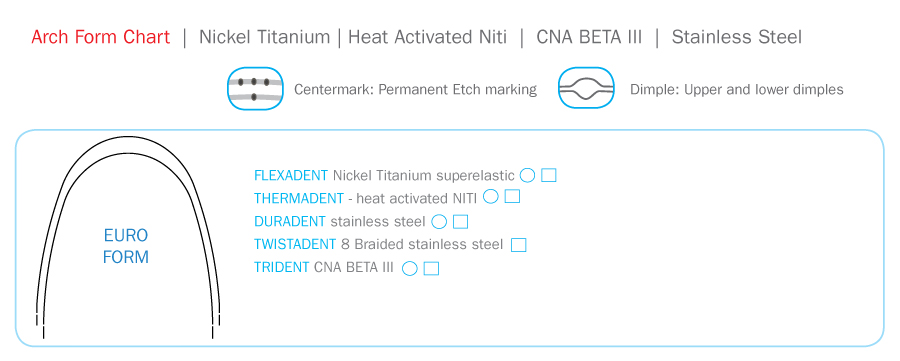Image resolution: width=900 pixels, height=361 pixels.
Task: Select the square wire icon next to FLEXADENT
Action: (x=549, y=175)
